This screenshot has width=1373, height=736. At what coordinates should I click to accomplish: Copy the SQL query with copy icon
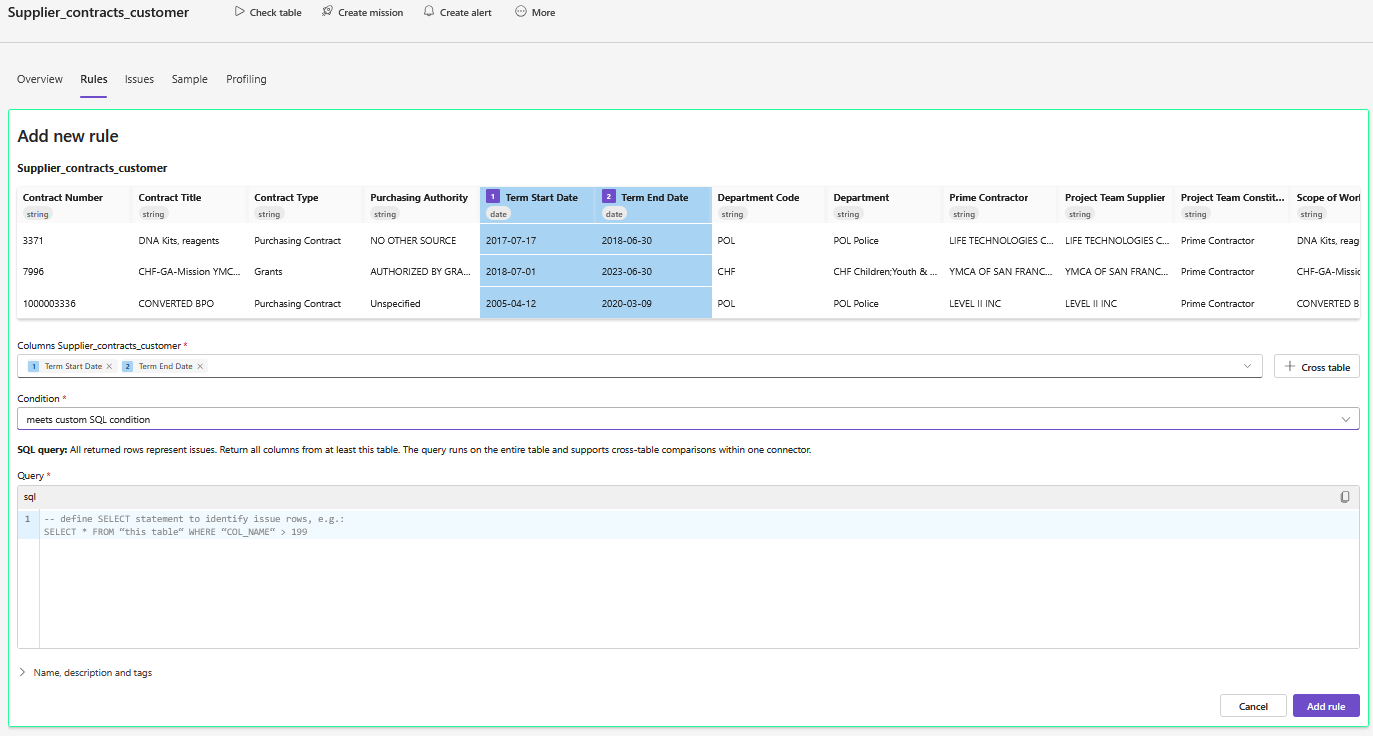pyautogui.click(x=1345, y=497)
